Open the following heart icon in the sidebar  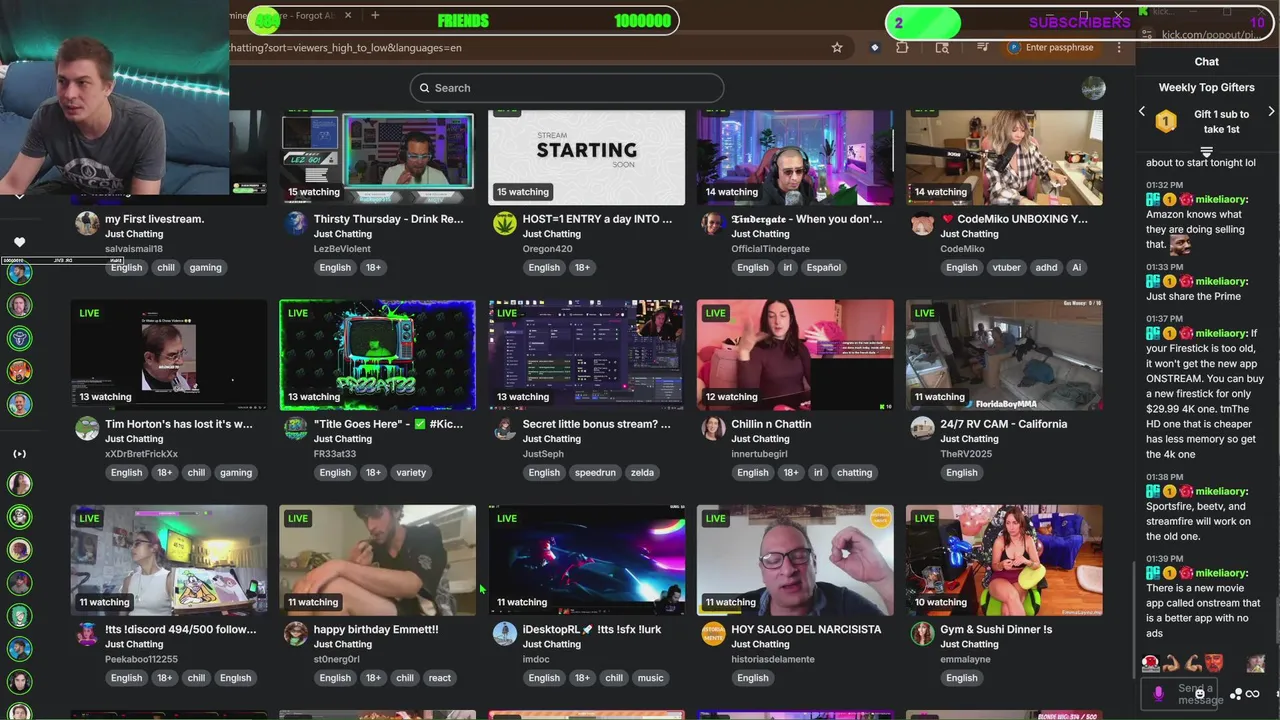click(x=19, y=242)
